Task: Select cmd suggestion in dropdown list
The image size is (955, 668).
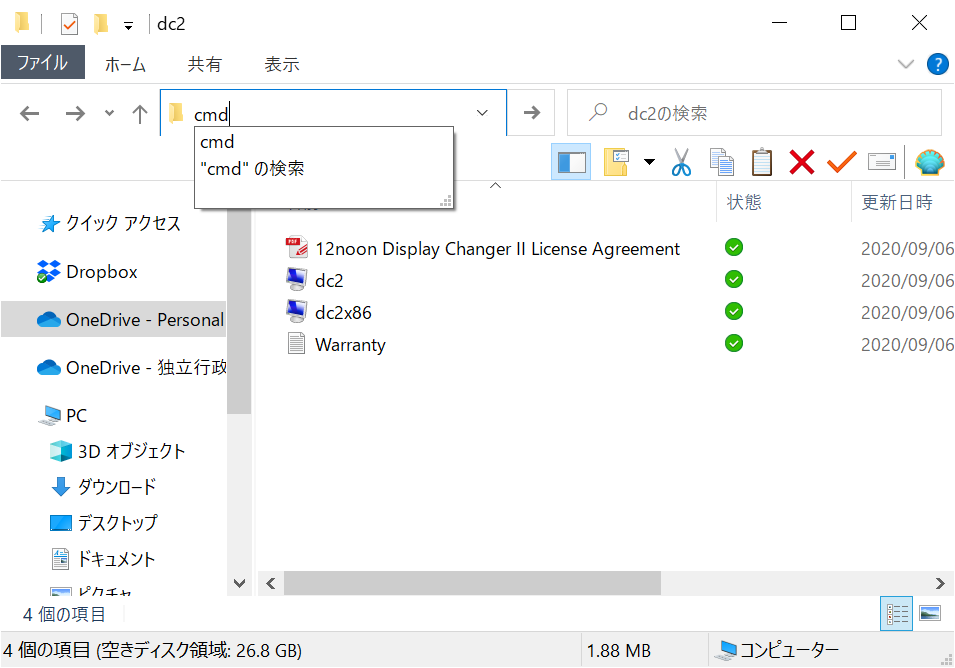Action: pyautogui.click(x=324, y=142)
